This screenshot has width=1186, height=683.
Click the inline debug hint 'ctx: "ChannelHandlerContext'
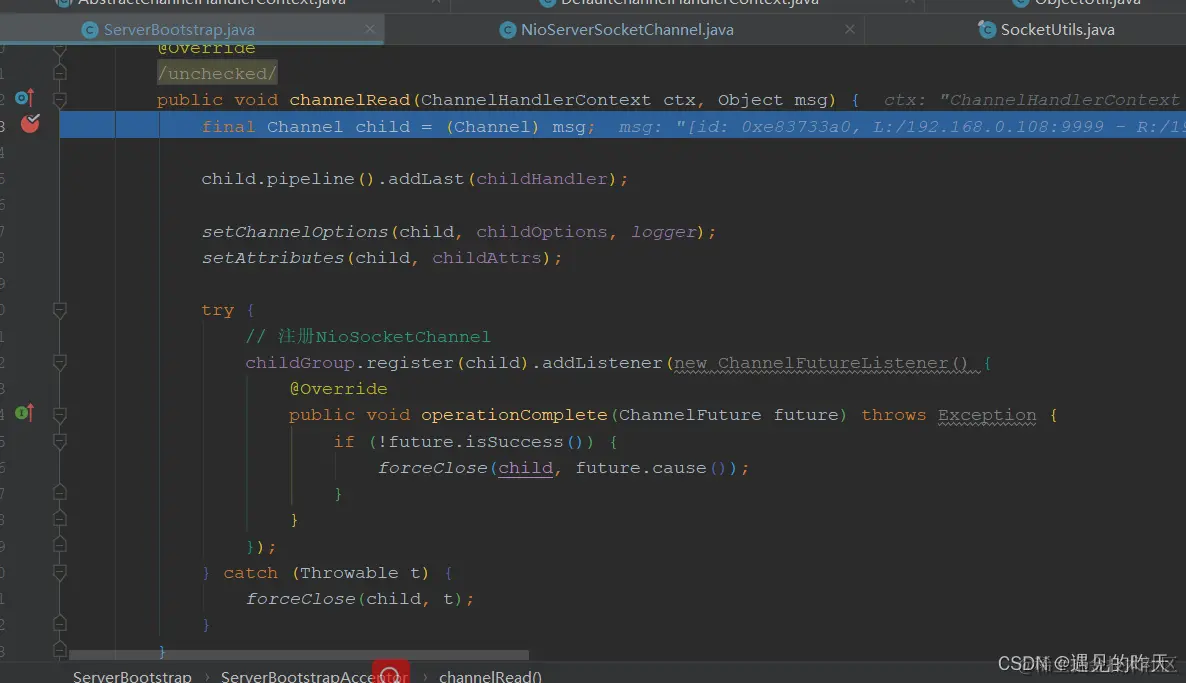tap(1031, 100)
